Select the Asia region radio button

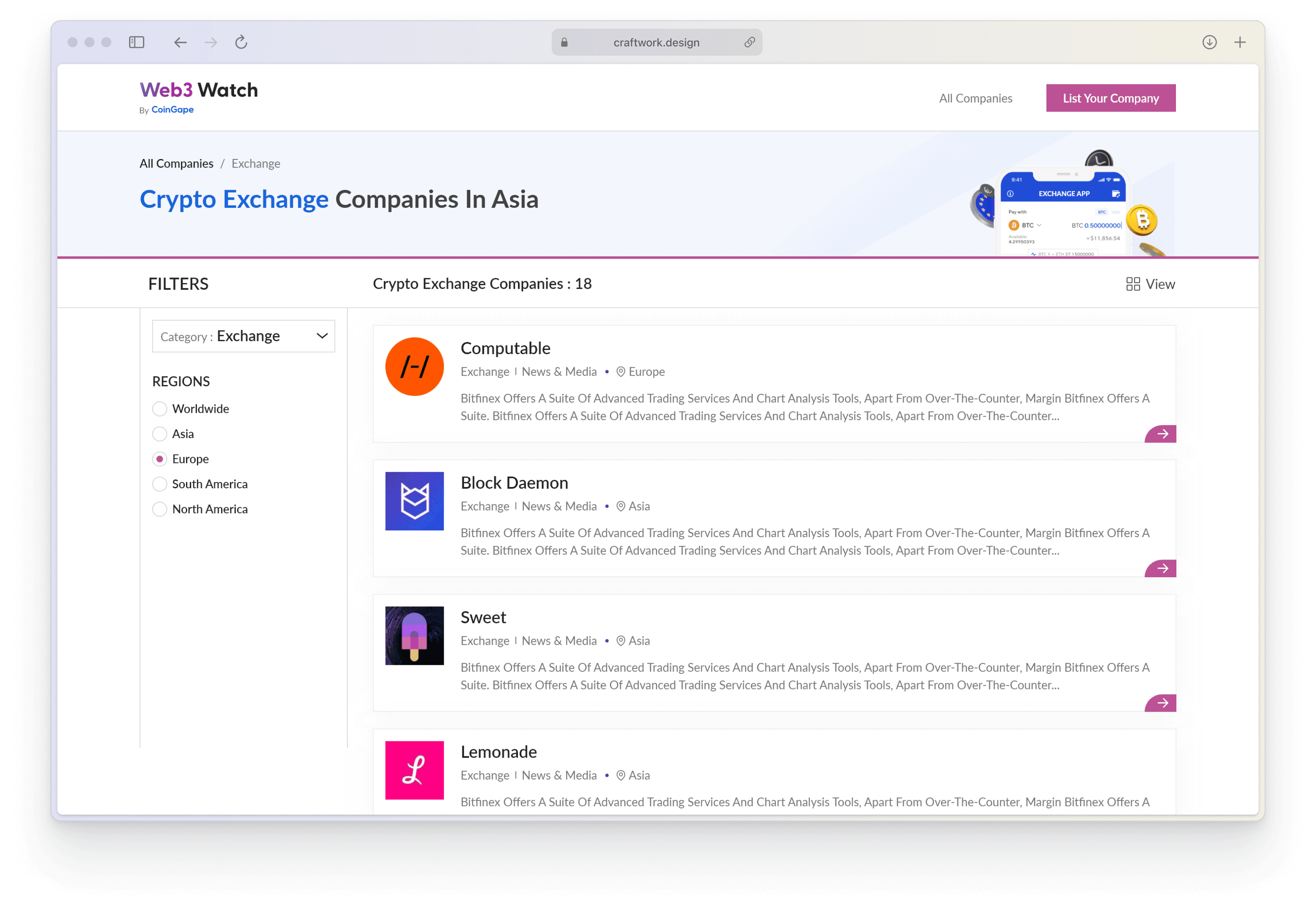coord(160,434)
